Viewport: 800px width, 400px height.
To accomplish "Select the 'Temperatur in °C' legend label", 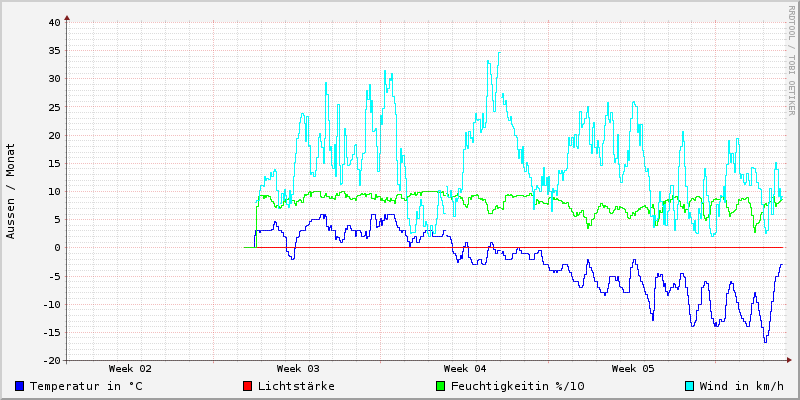I will pyautogui.click(x=86, y=386).
